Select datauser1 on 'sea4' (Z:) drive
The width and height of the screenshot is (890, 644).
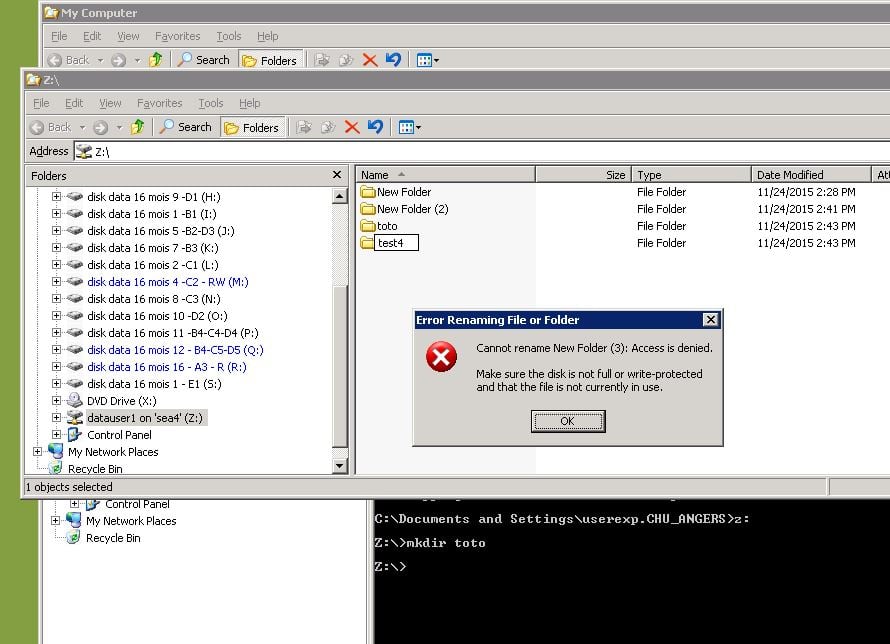(145, 418)
